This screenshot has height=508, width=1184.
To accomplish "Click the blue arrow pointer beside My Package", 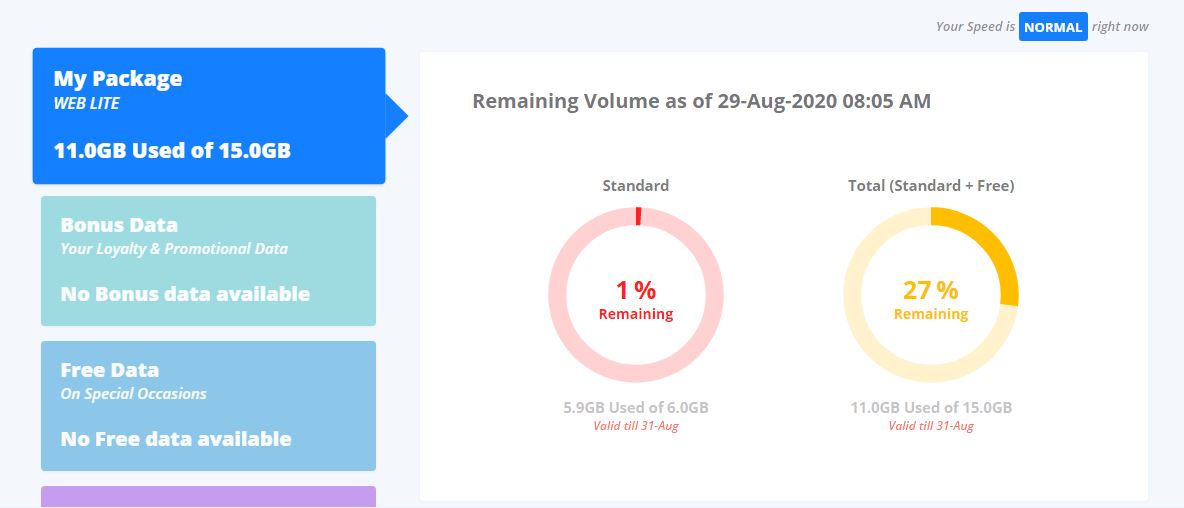I will [x=396, y=116].
